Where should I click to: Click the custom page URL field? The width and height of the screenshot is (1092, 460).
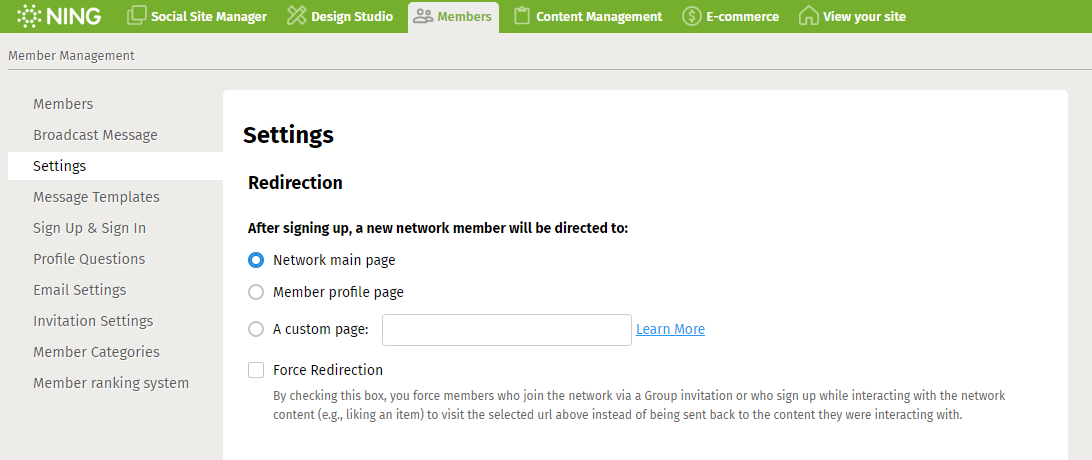[506, 330]
